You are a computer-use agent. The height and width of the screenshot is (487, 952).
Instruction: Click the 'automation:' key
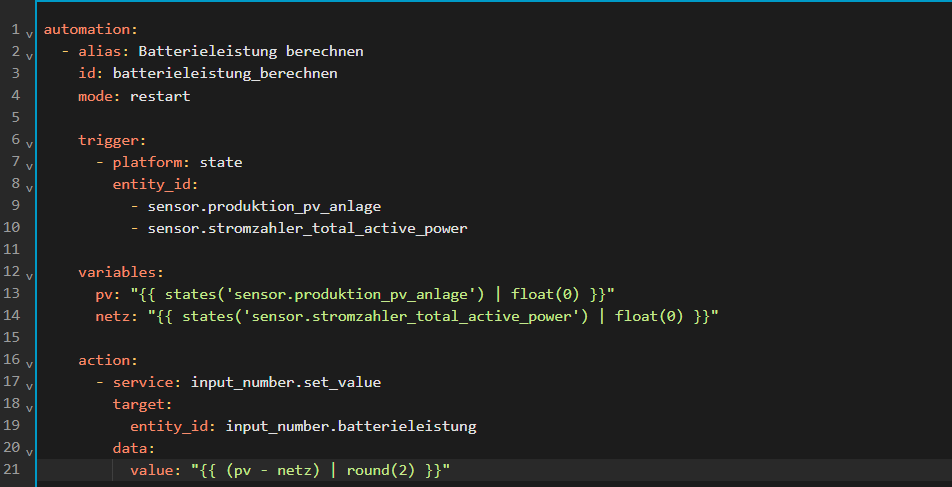pos(91,29)
